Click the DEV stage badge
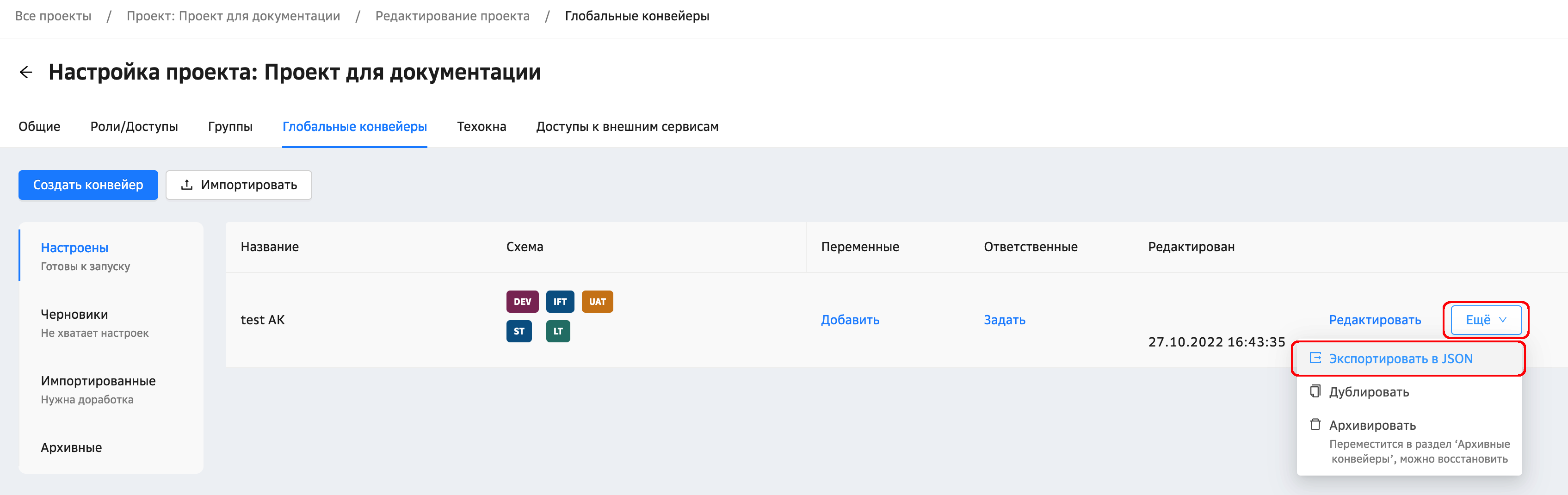Viewport: 1568px width, 495px height. click(522, 301)
